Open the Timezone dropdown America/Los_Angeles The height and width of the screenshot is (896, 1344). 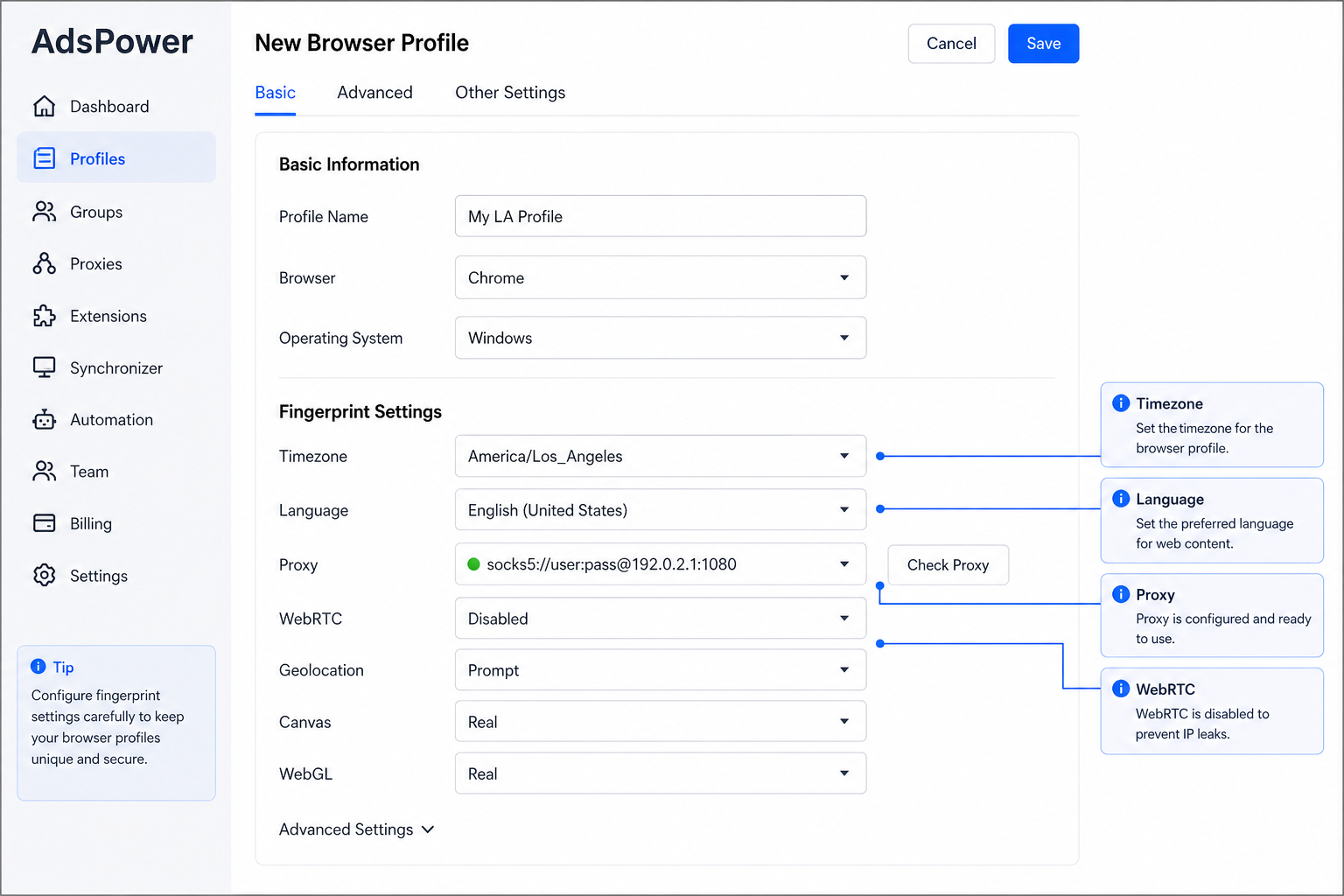(661, 456)
